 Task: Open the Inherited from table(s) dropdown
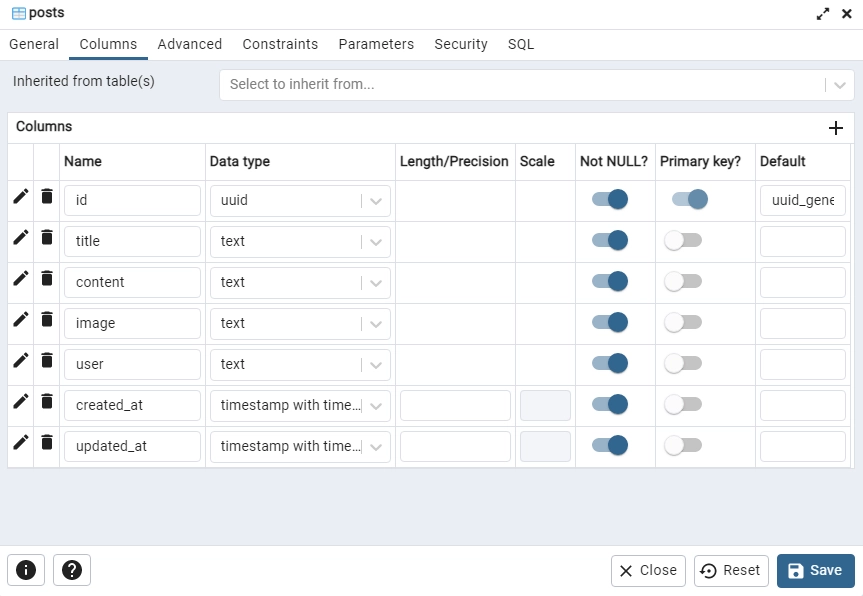[537, 85]
